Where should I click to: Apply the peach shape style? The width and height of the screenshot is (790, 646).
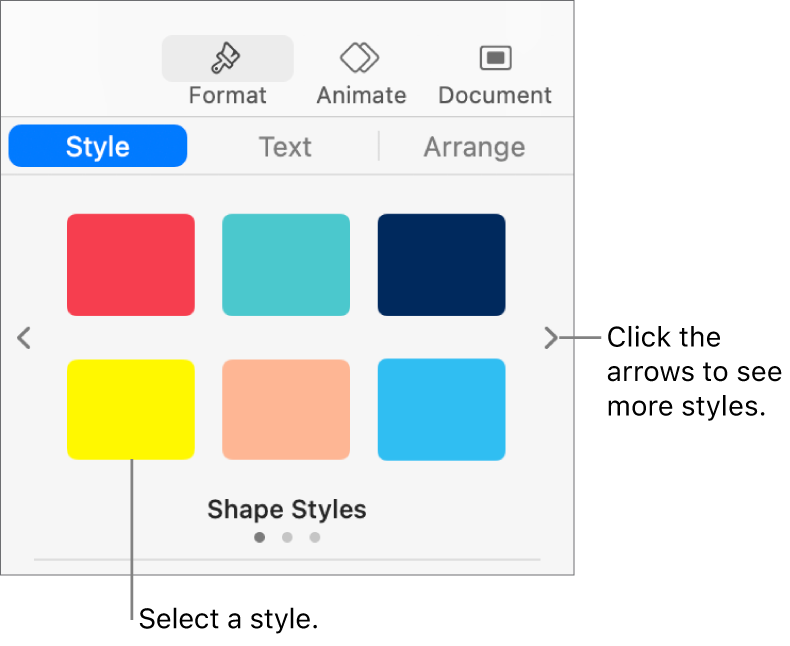click(286, 410)
